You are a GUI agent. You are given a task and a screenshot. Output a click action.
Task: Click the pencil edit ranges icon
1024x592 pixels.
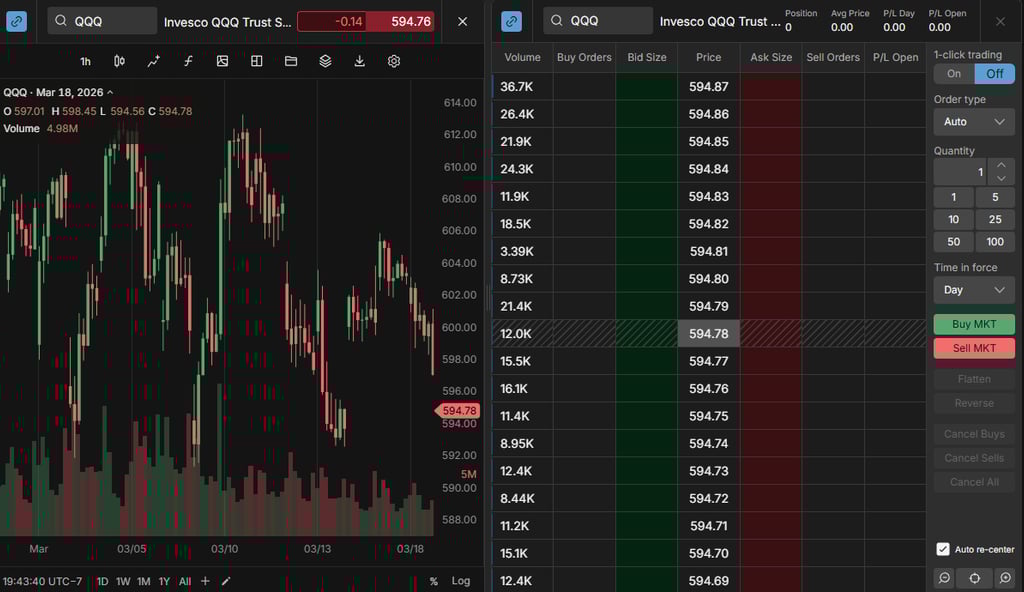(226, 581)
